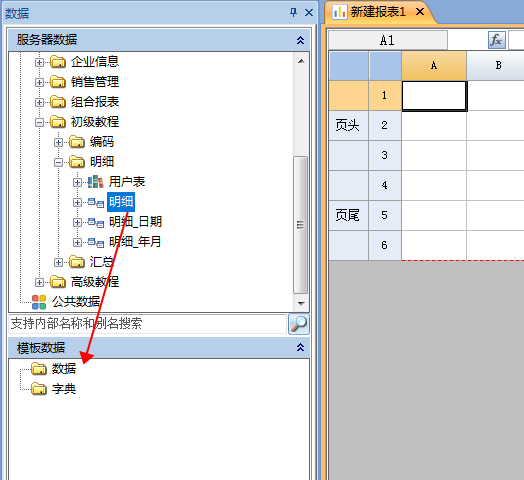Click the 新建报表1 chart icon on tab
Screen dimensions: 524x480
click(339, 12)
